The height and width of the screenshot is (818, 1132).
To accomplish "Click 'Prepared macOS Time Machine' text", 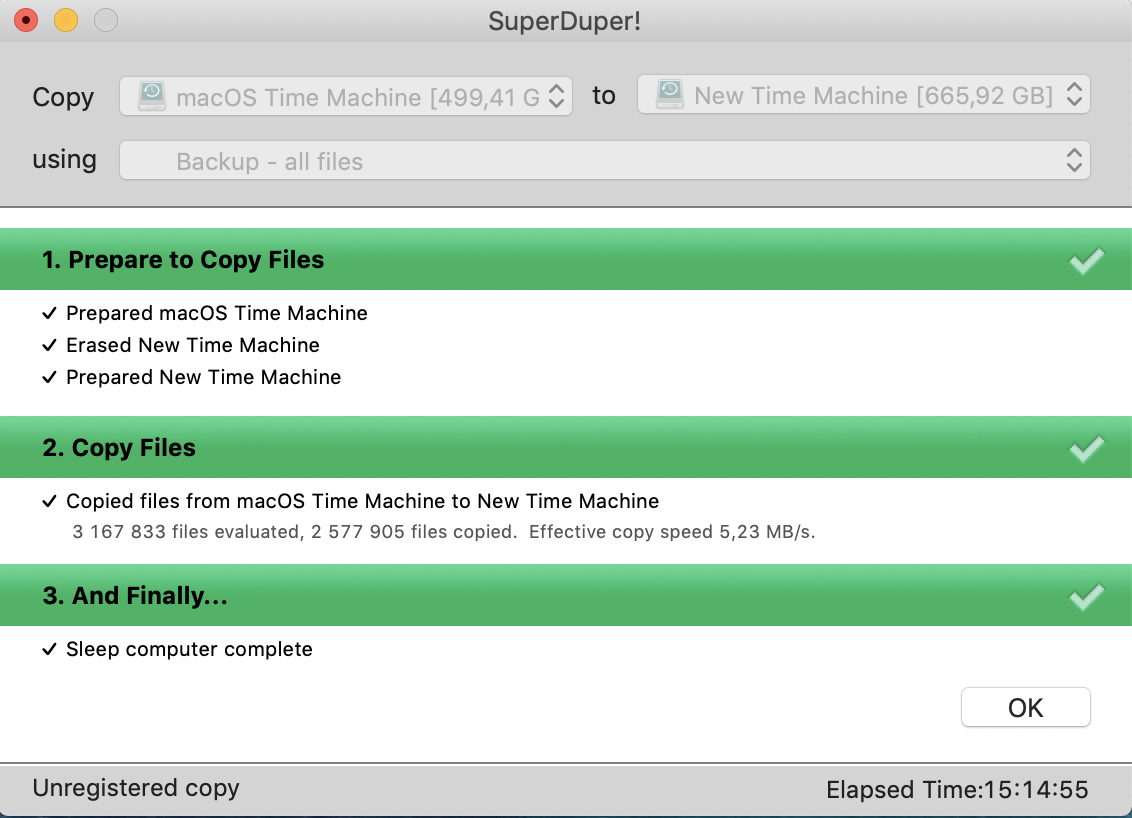I will pyautogui.click(x=217, y=313).
